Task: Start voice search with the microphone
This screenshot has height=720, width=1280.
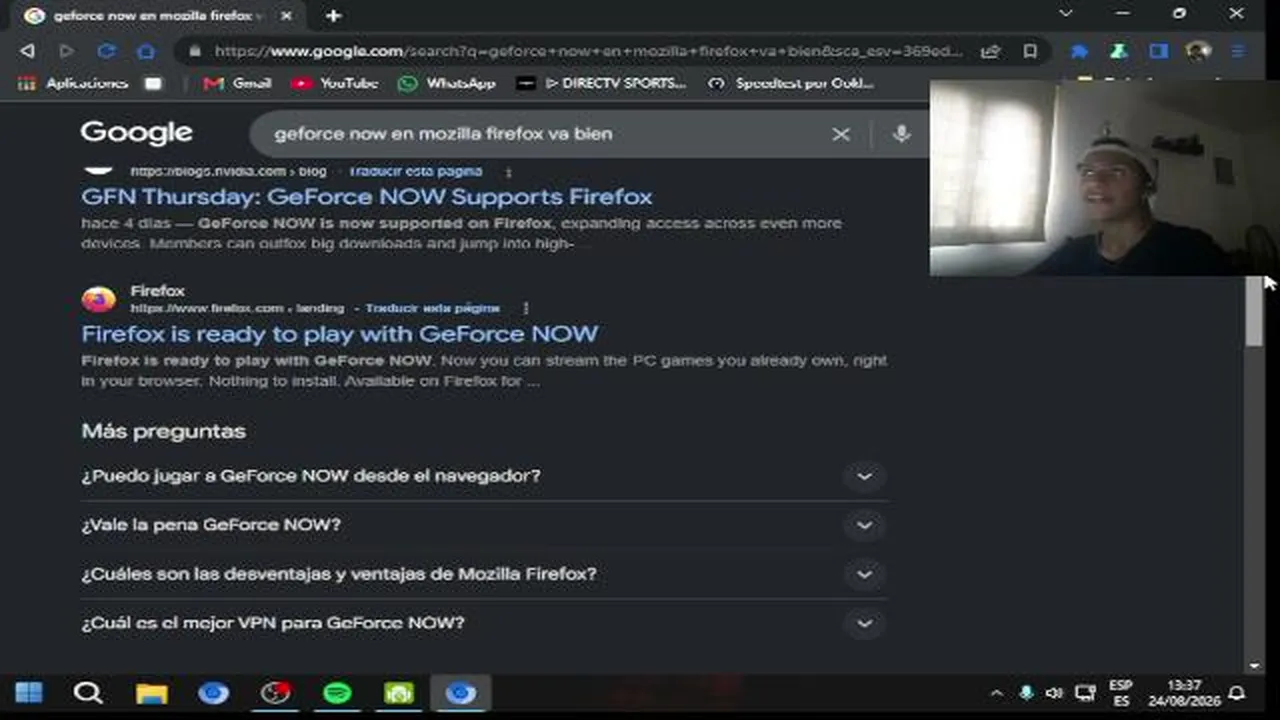Action: pos(901,134)
